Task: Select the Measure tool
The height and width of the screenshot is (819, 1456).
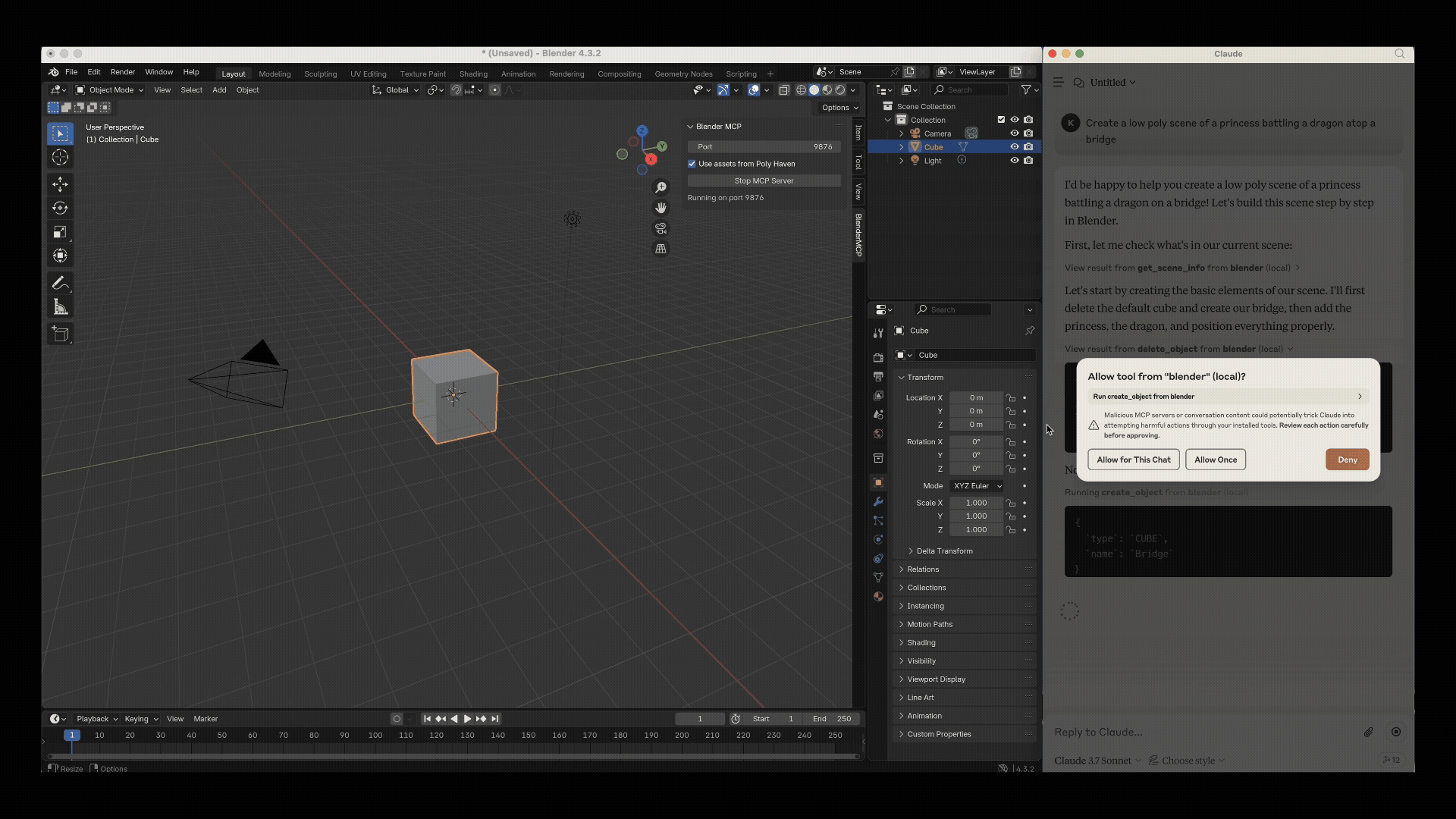Action: tap(60, 307)
